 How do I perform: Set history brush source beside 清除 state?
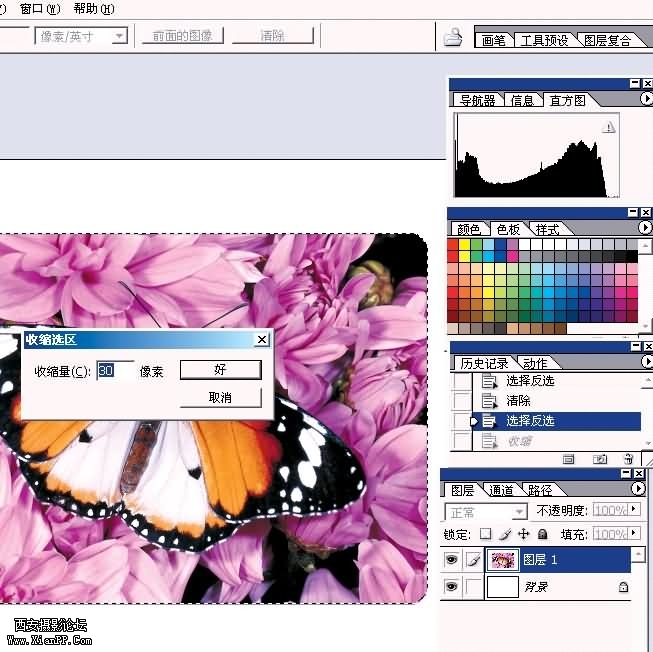coord(461,400)
